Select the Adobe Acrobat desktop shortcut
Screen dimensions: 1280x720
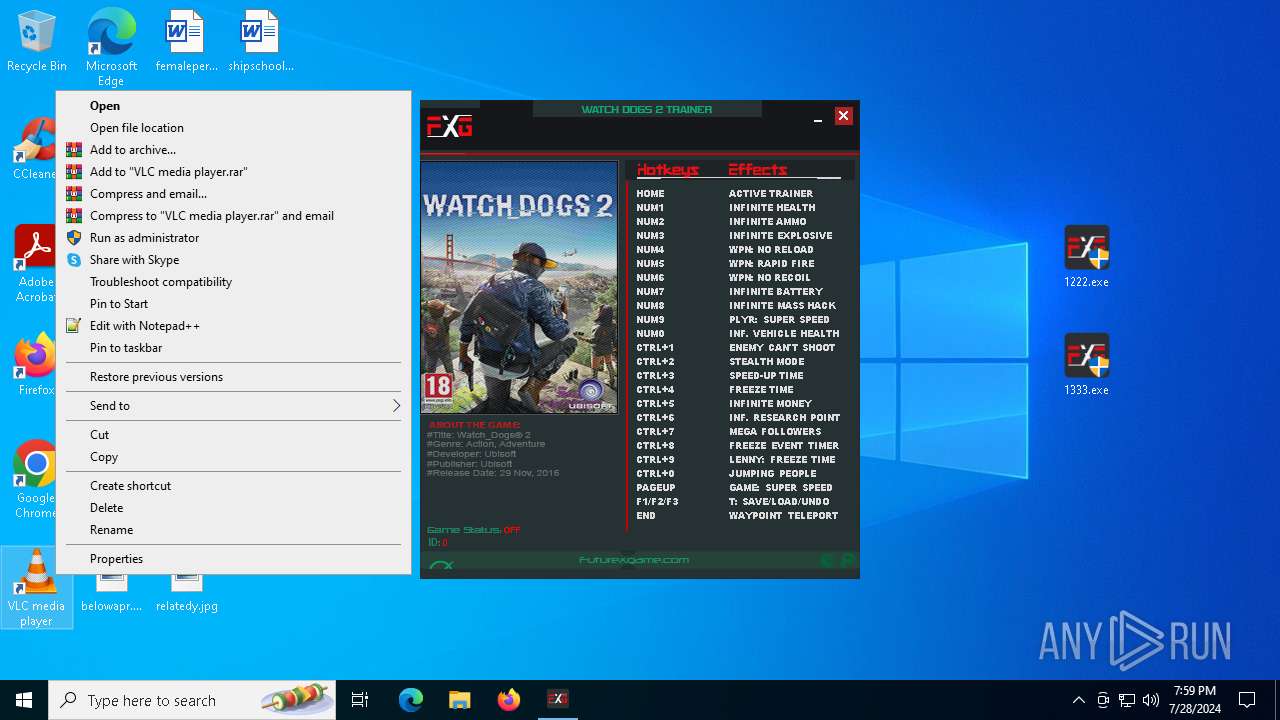pyautogui.click(x=36, y=263)
